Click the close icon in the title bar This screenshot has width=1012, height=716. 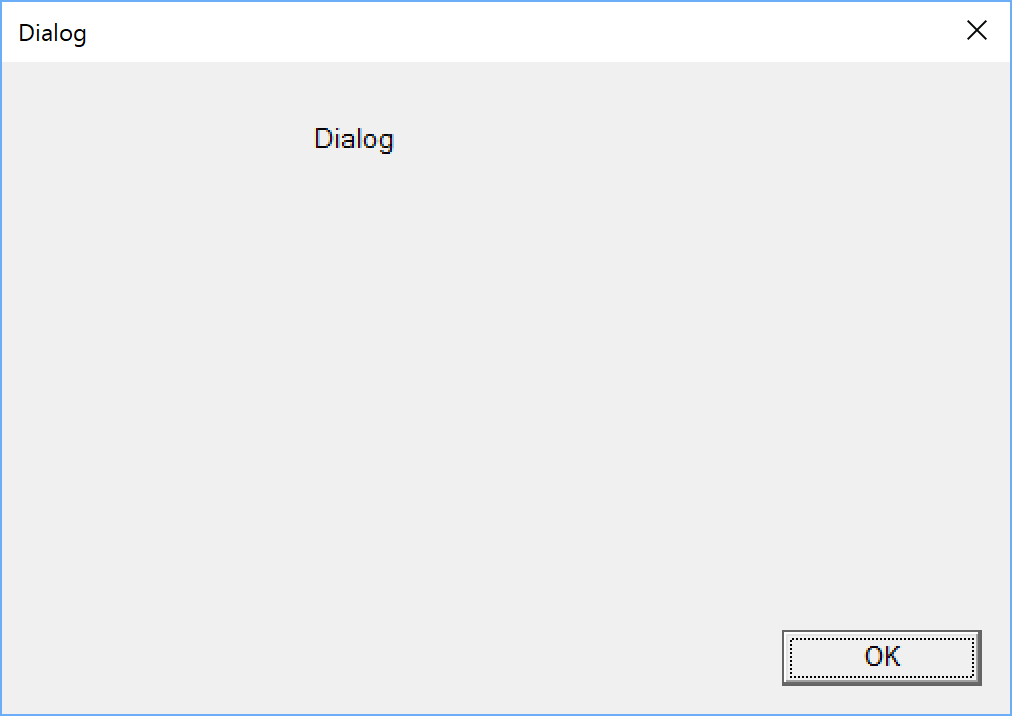tap(977, 30)
